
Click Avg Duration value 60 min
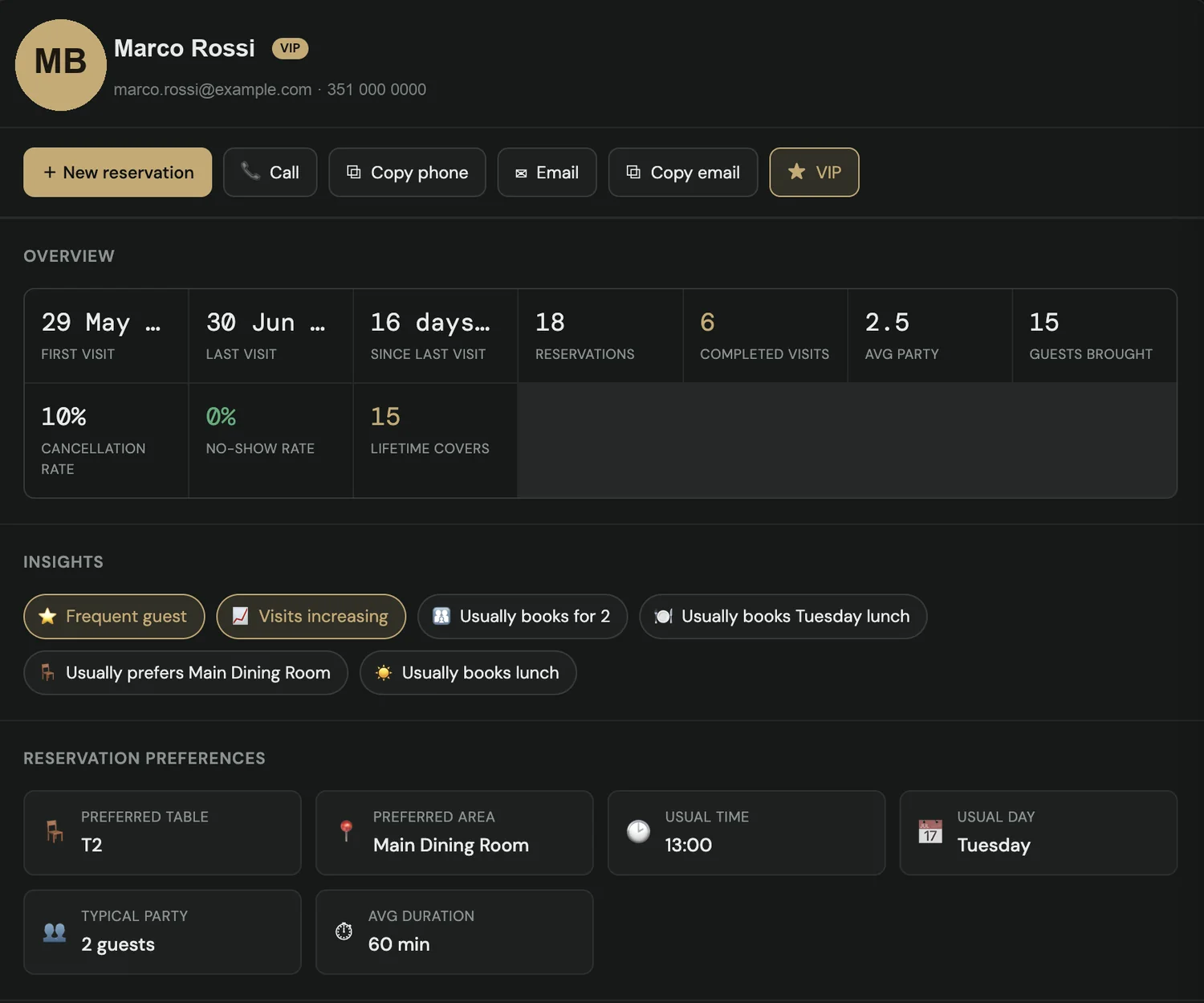click(399, 944)
